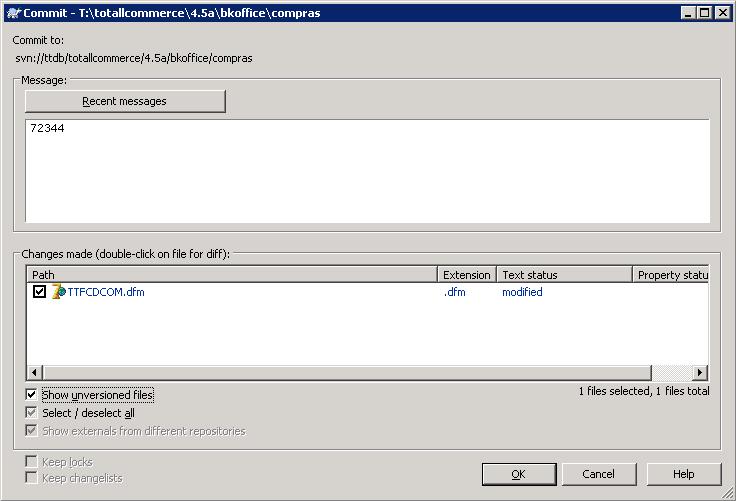
Task: Click the TTFCDCOM.dfm file type icon
Action: (x=58, y=292)
